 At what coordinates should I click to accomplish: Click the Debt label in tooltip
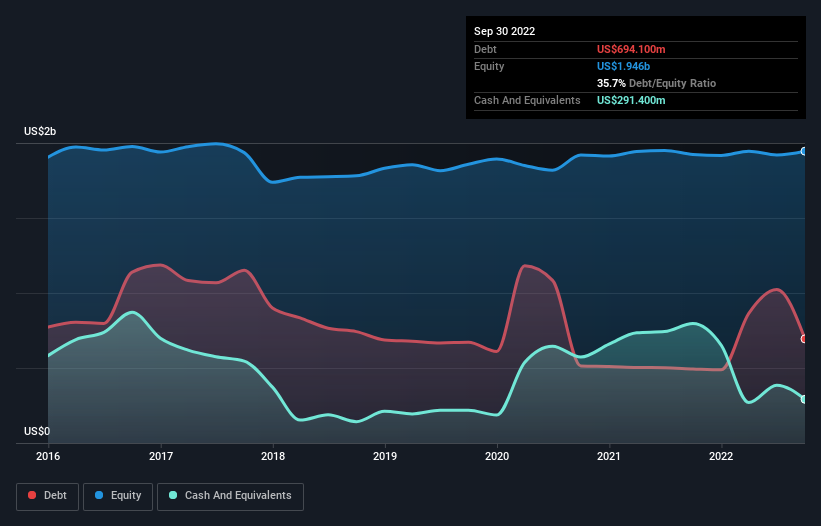coord(485,49)
